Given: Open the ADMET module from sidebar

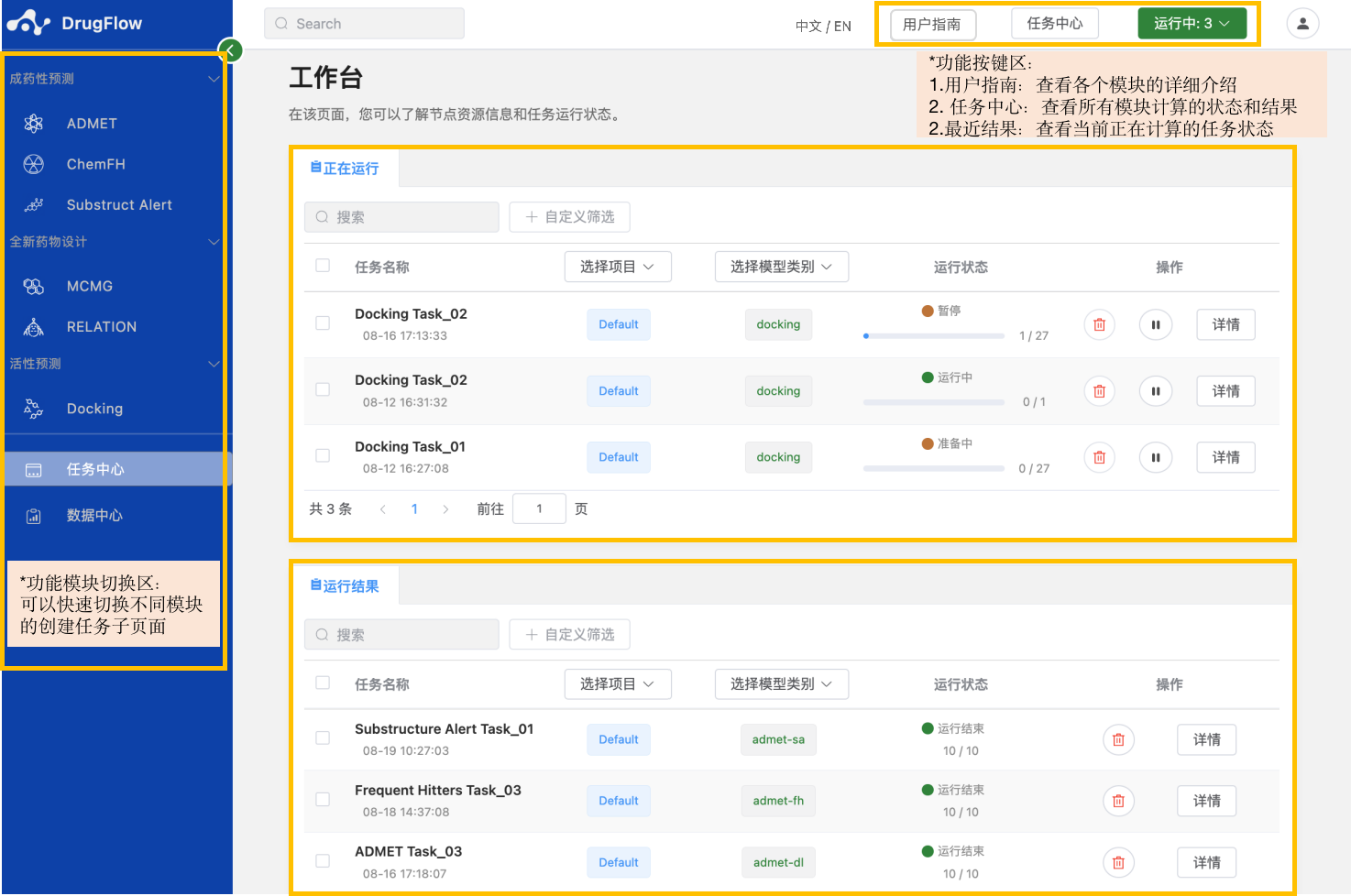Looking at the screenshot, I should click(x=91, y=123).
